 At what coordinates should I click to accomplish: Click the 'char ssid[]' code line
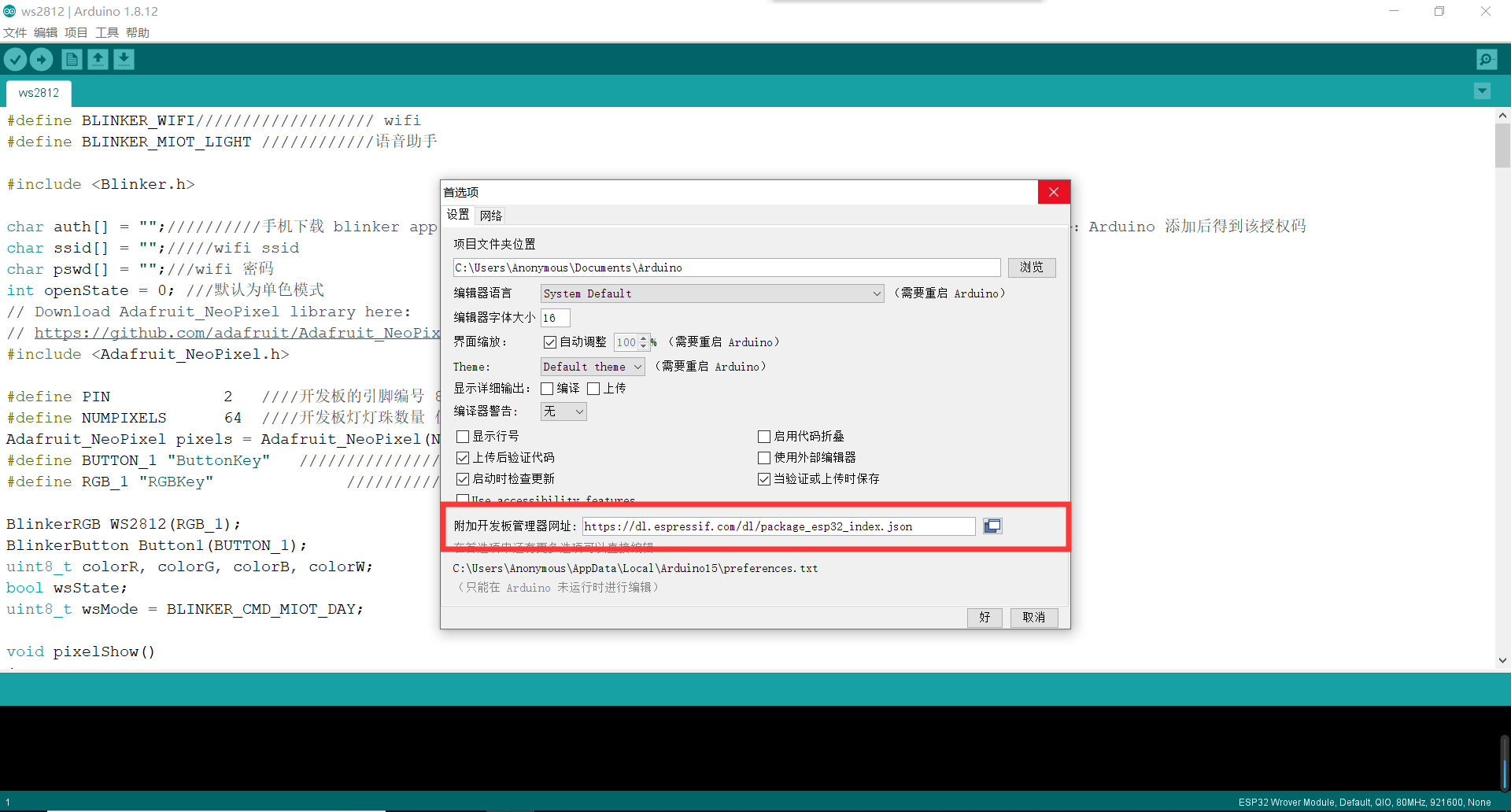[153, 248]
